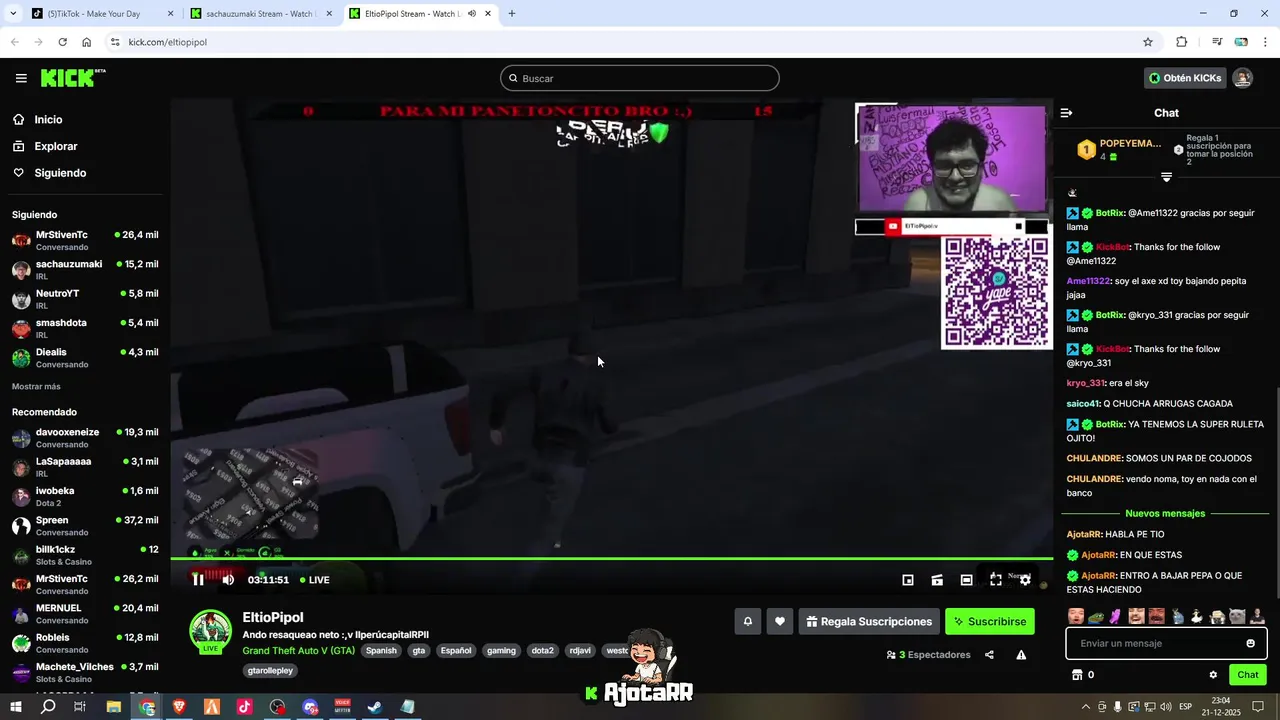
Task: Open Spreen recommended channel
Action: 85,526
